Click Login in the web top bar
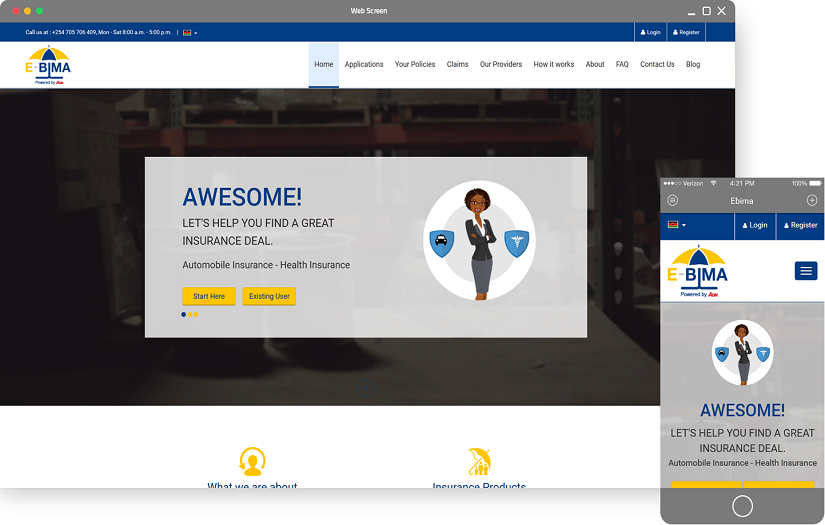This screenshot has width=825, height=525. [650, 32]
